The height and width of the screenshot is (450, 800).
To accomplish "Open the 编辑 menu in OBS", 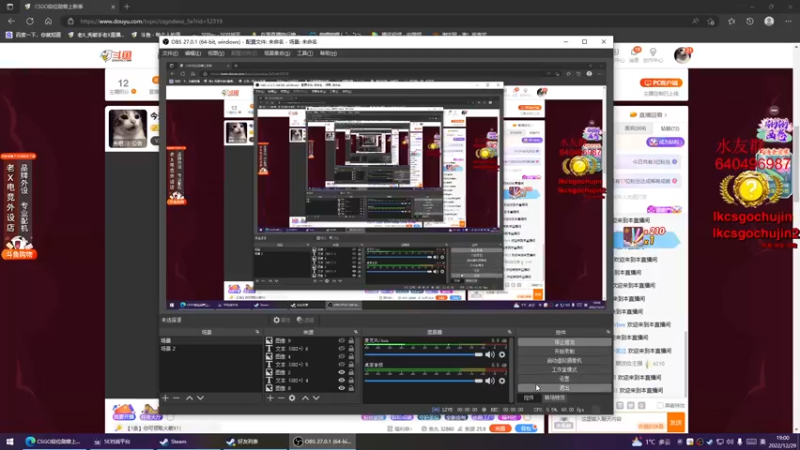I will pyautogui.click(x=192, y=53).
